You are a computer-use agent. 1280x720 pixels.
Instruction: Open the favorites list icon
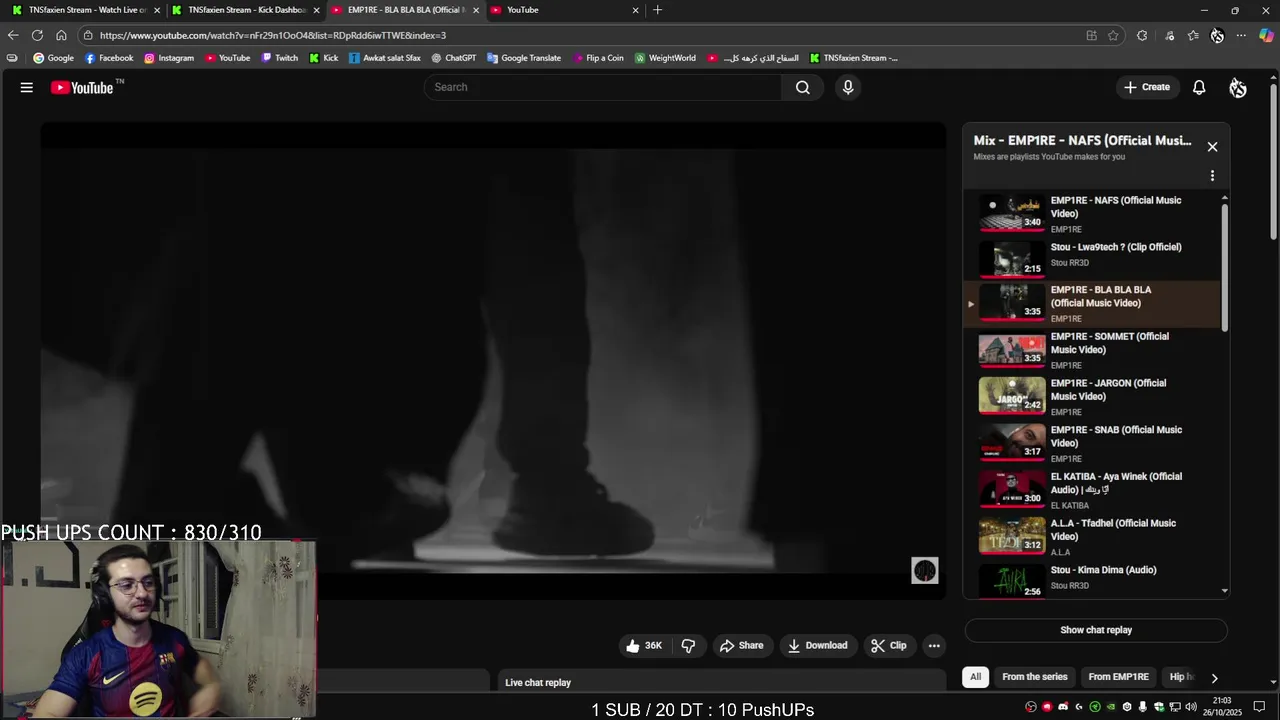tap(1193, 35)
